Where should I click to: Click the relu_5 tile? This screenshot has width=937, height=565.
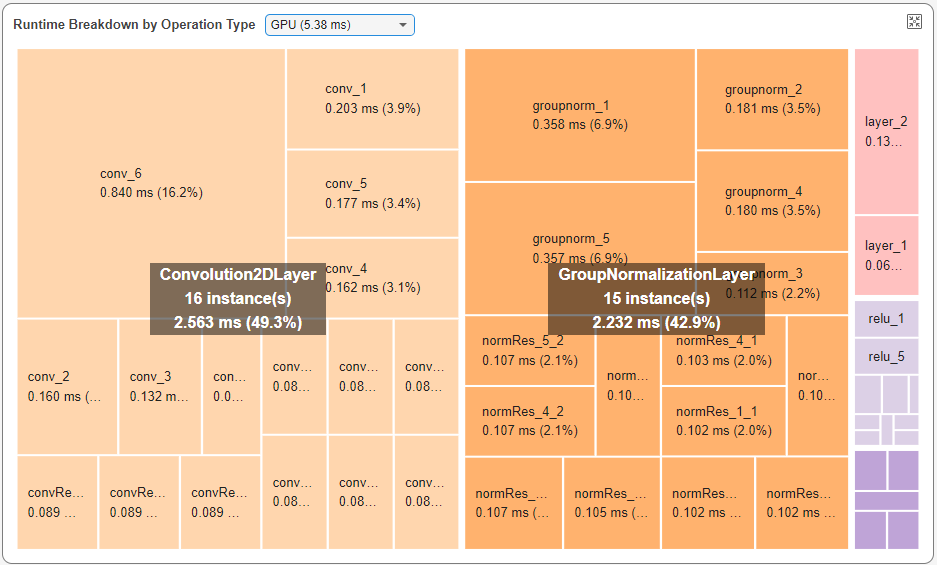[886, 356]
